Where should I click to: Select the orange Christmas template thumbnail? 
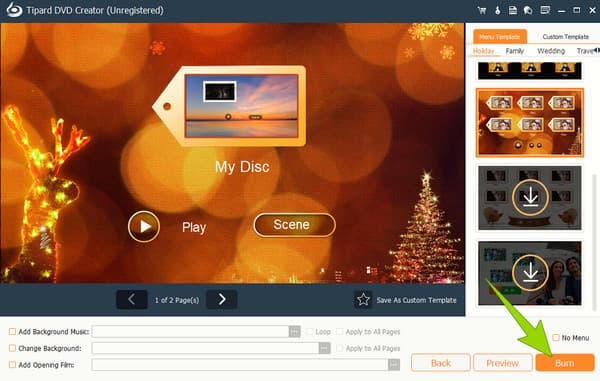530,122
